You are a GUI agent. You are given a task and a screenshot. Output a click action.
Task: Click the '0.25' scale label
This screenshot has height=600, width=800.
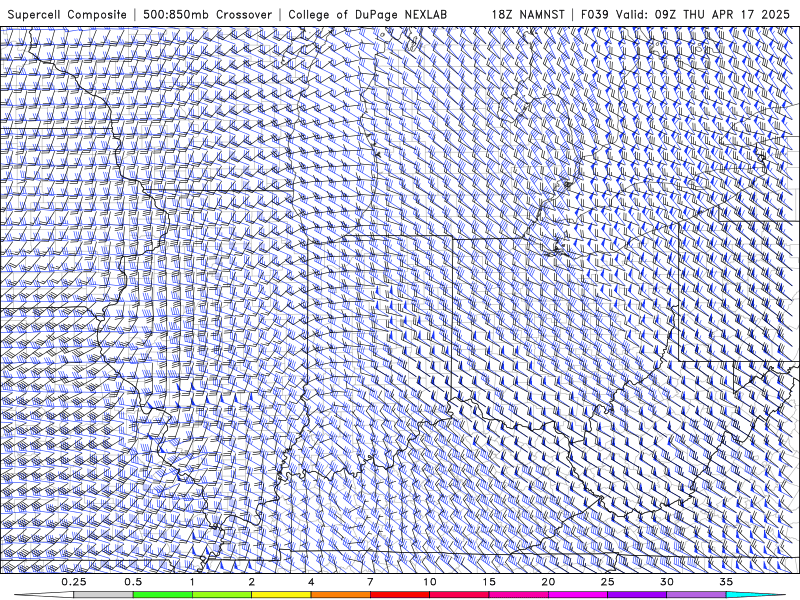(74, 582)
